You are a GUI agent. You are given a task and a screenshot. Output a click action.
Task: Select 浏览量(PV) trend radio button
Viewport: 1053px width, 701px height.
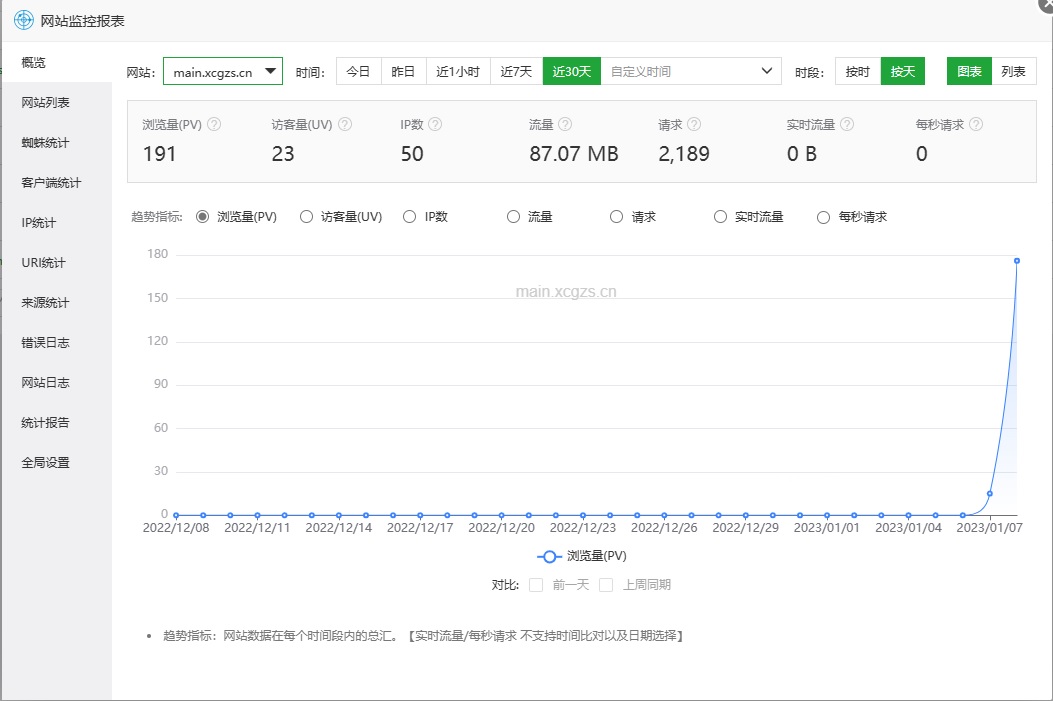click(x=202, y=217)
